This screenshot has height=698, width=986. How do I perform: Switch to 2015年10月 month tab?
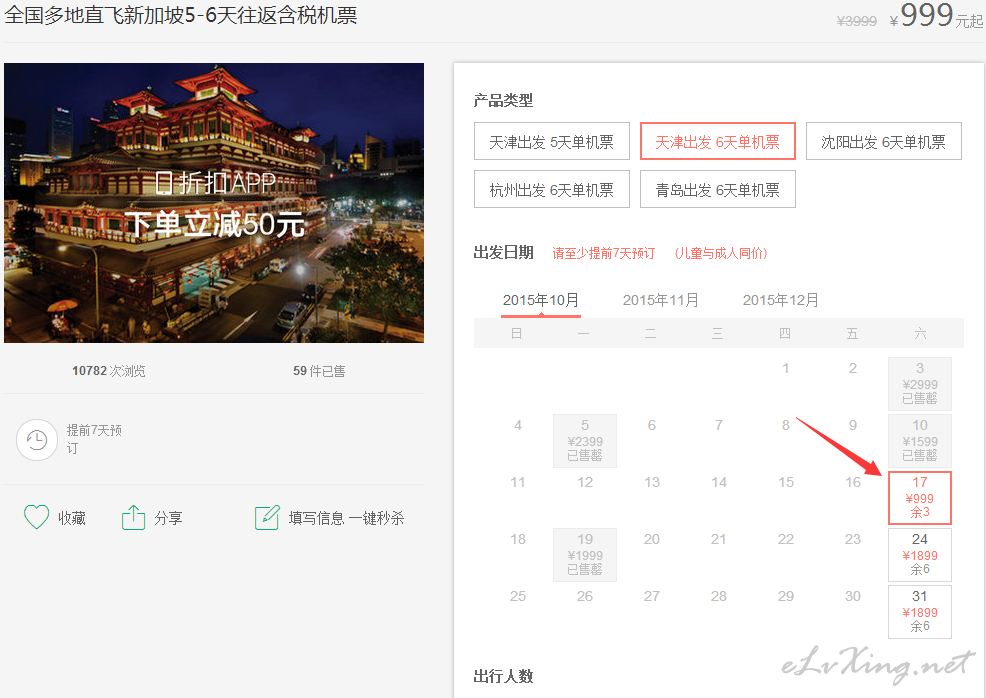[541, 300]
